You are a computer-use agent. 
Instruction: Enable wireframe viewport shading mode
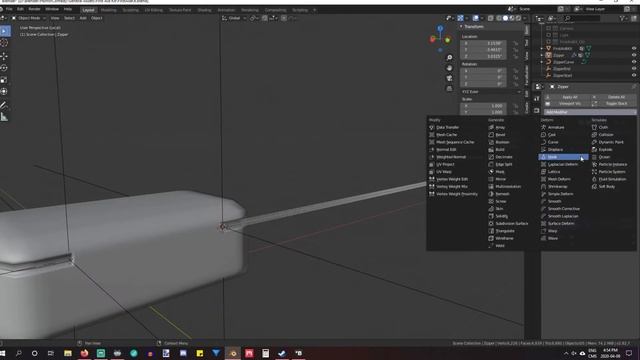pyautogui.click(x=499, y=18)
